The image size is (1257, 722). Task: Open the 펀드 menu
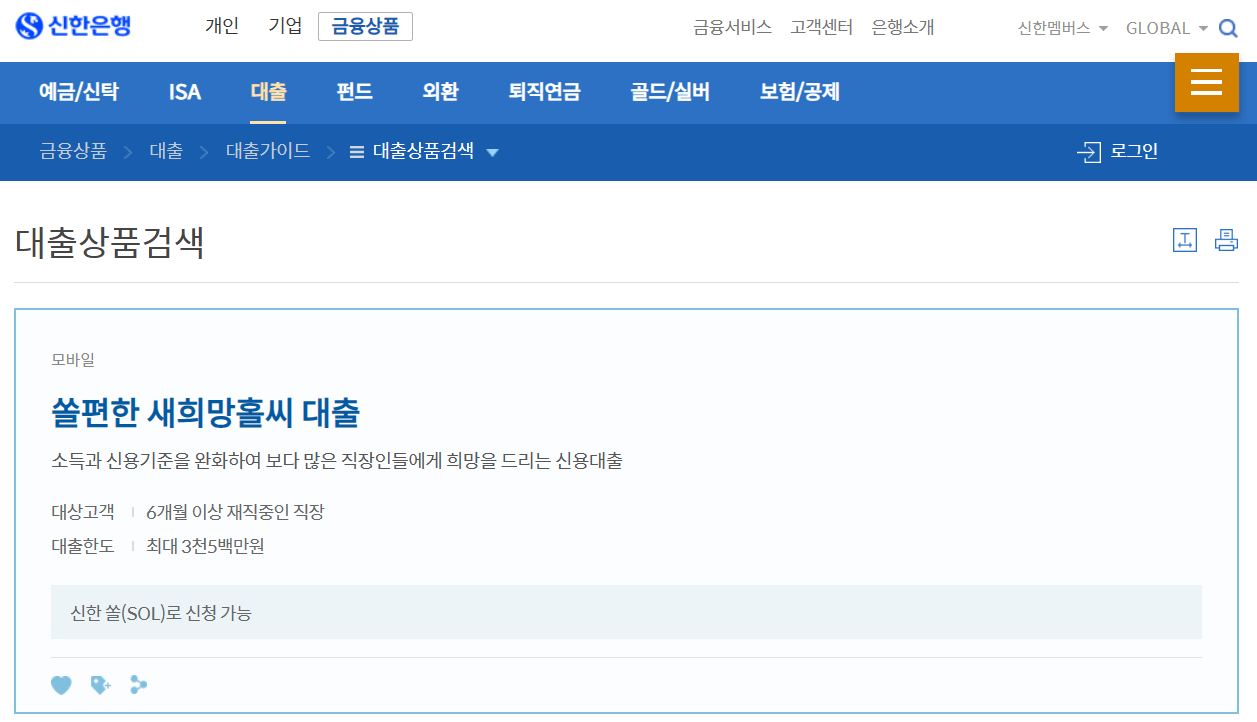(354, 92)
